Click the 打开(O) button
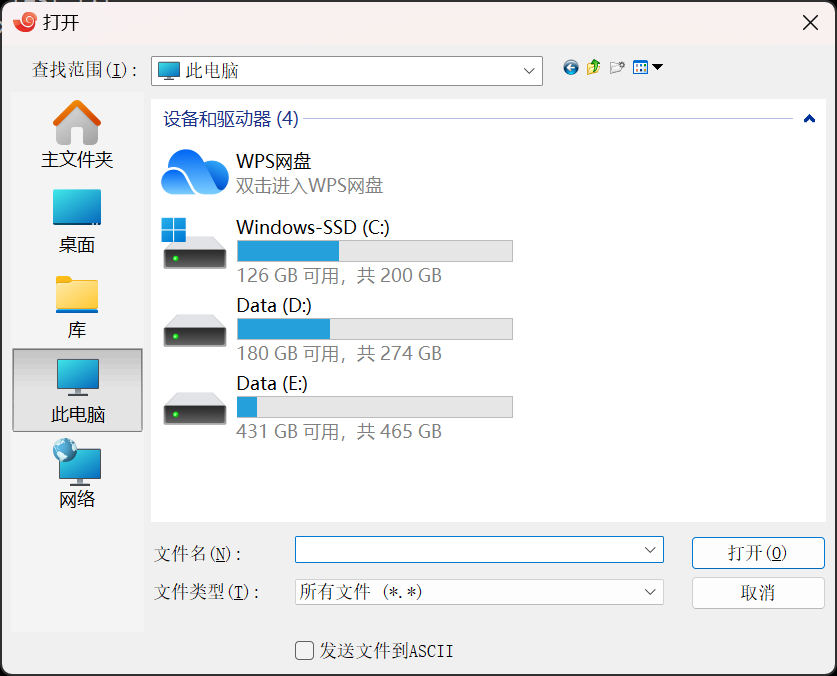This screenshot has height=676, width=837. click(758, 553)
